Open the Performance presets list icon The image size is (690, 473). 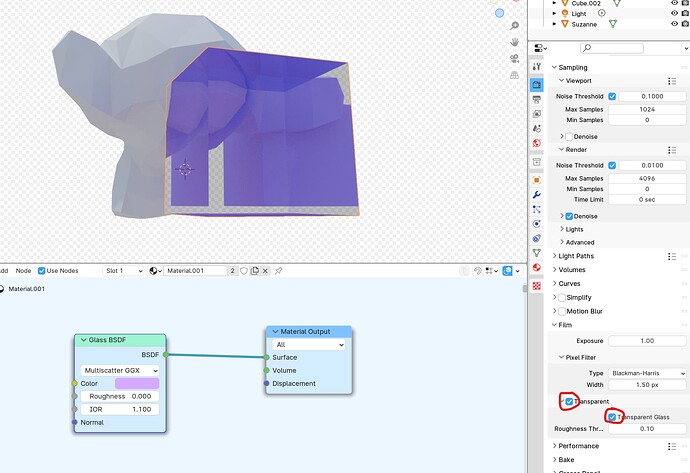click(672, 446)
